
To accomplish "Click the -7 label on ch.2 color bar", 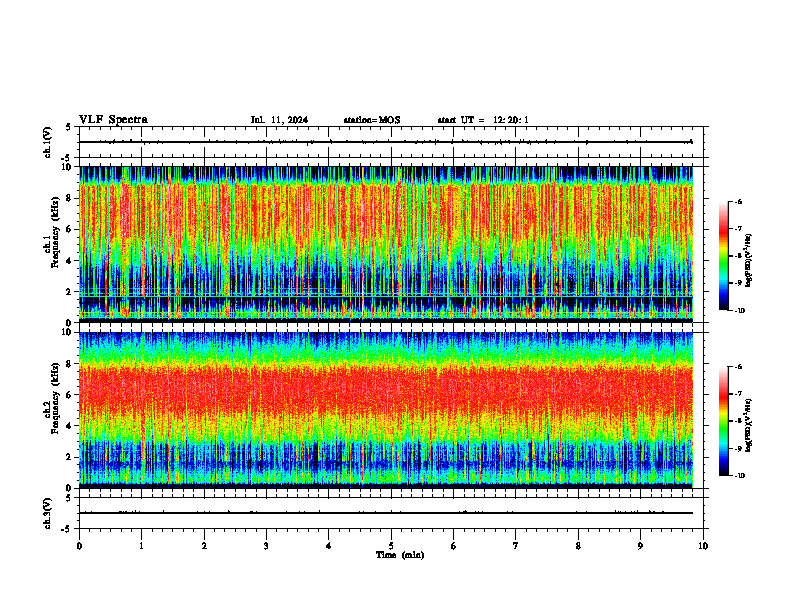I will click(738, 394).
